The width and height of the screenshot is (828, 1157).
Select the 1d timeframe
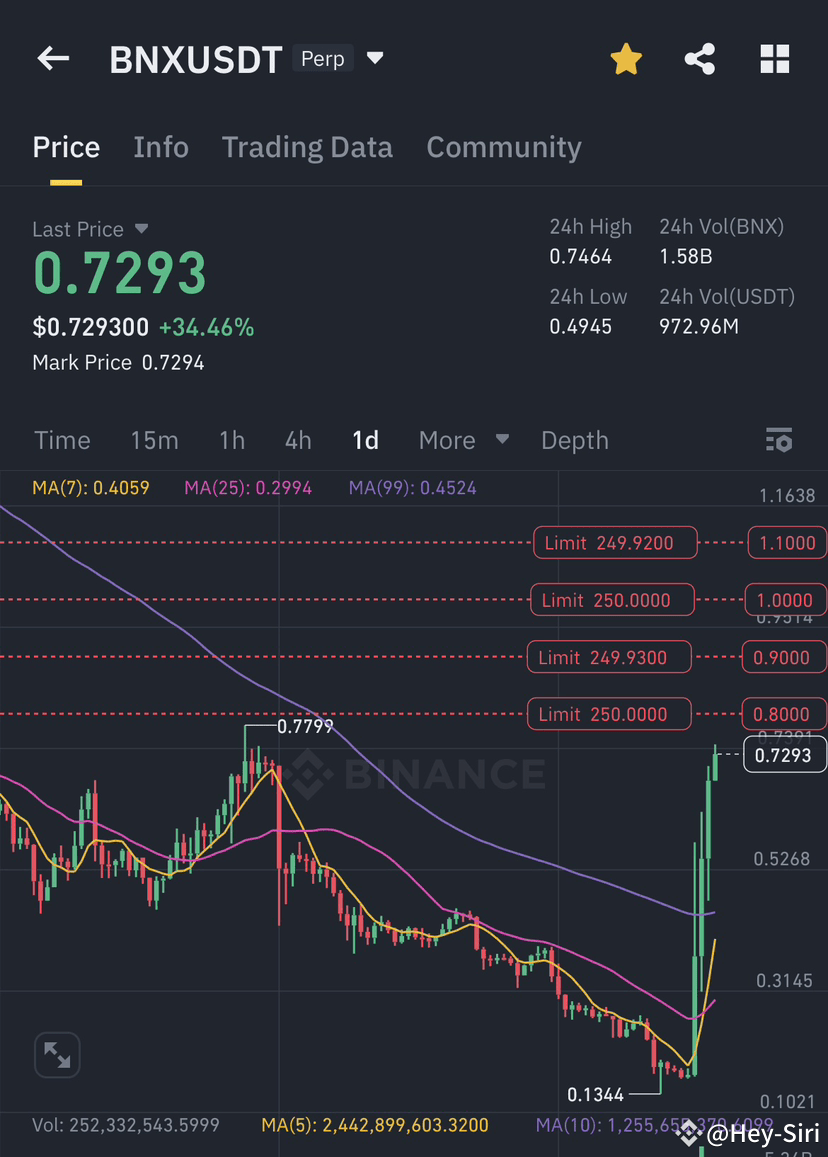point(365,441)
